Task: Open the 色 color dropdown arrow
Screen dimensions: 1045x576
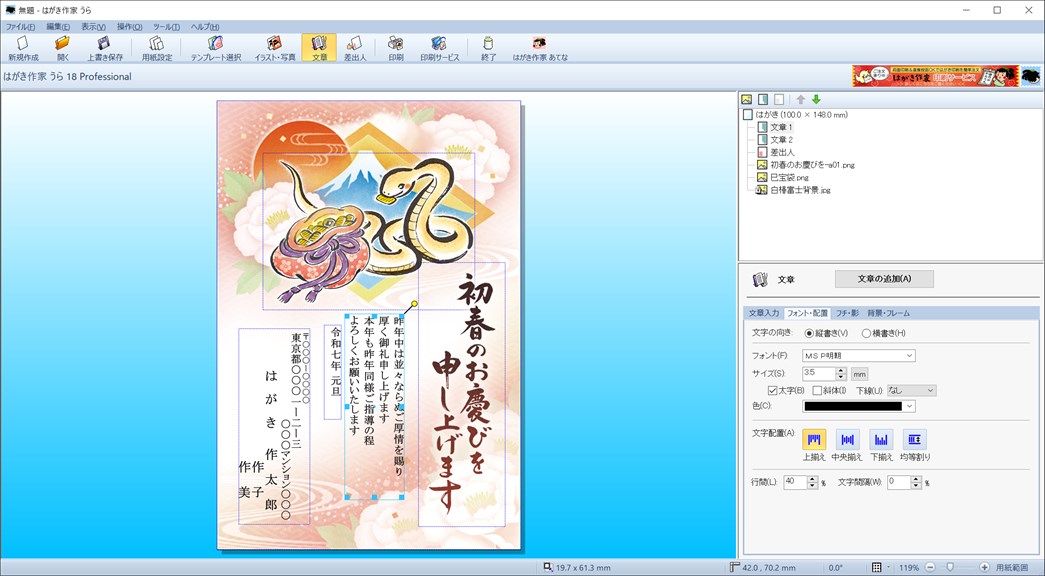Action: coord(910,406)
